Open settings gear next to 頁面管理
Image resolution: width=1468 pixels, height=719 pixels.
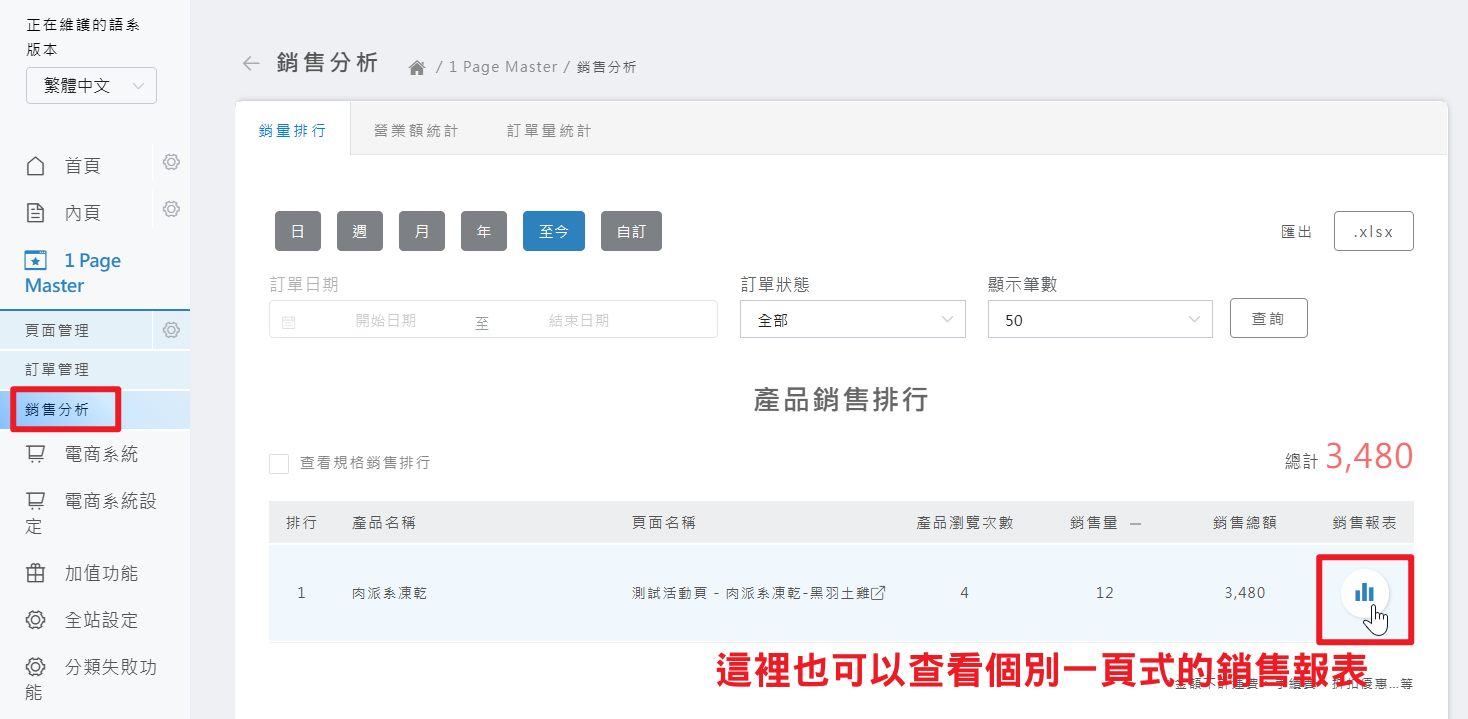tap(170, 329)
